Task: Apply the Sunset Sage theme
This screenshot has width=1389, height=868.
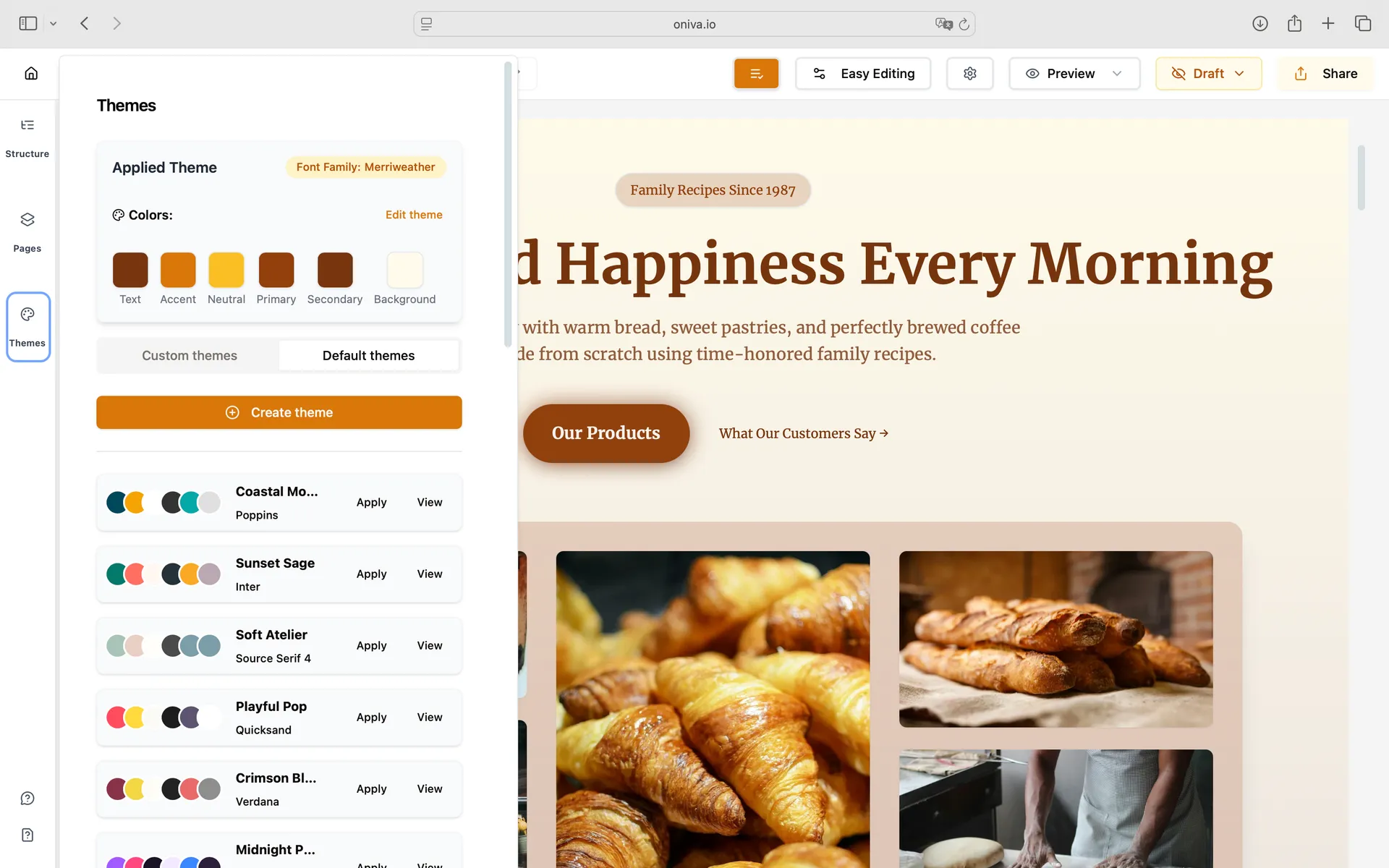Action: point(372,574)
